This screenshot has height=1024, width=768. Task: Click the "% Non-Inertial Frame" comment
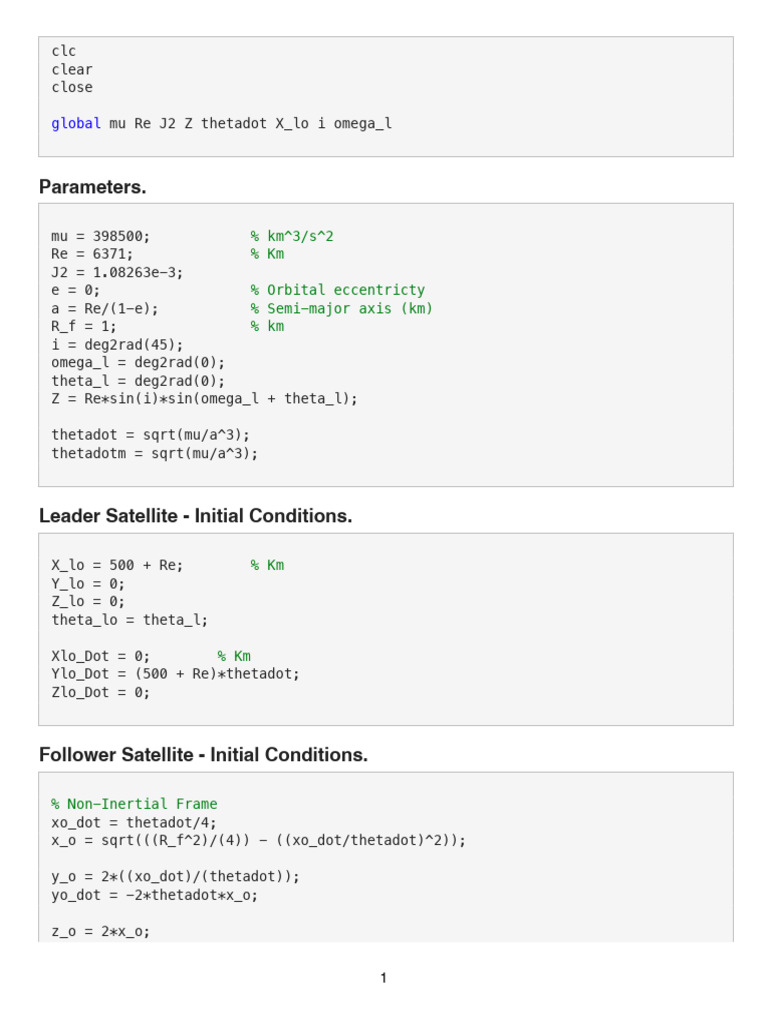pyautogui.click(x=134, y=804)
